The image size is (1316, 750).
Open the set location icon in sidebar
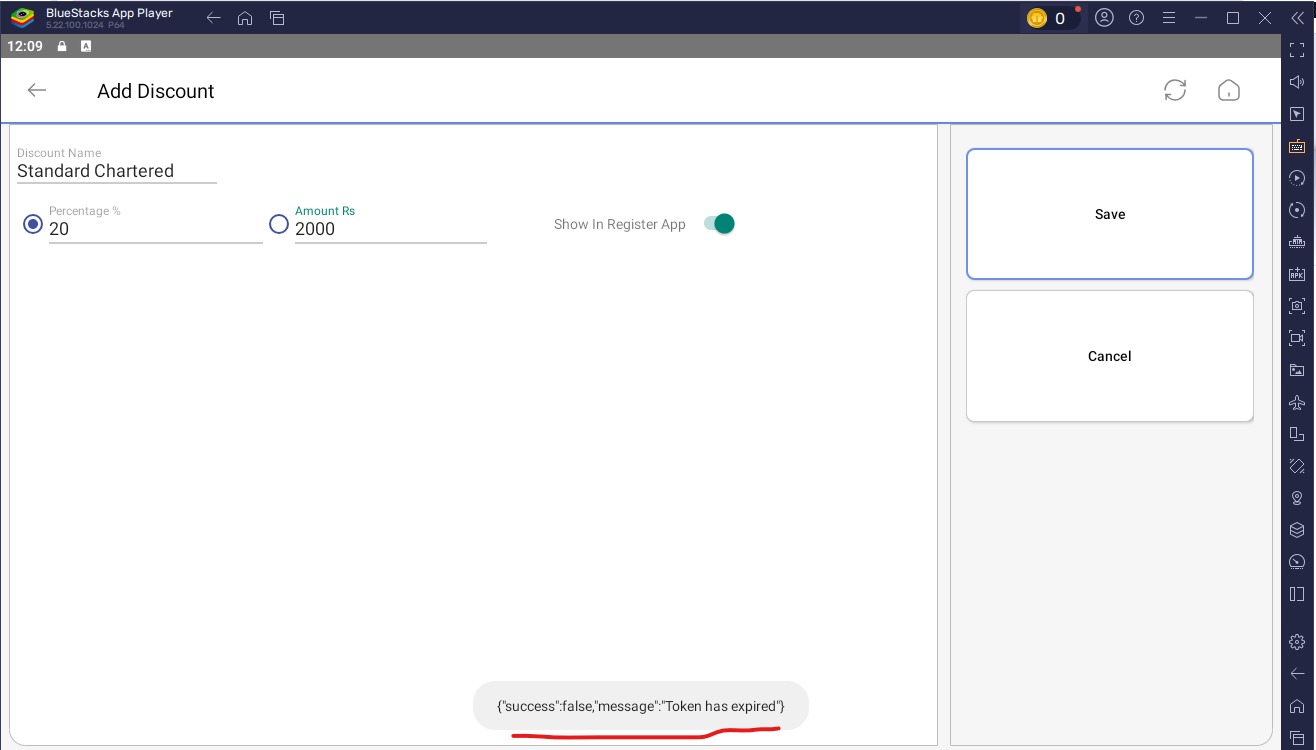(x=1297, y=498)
